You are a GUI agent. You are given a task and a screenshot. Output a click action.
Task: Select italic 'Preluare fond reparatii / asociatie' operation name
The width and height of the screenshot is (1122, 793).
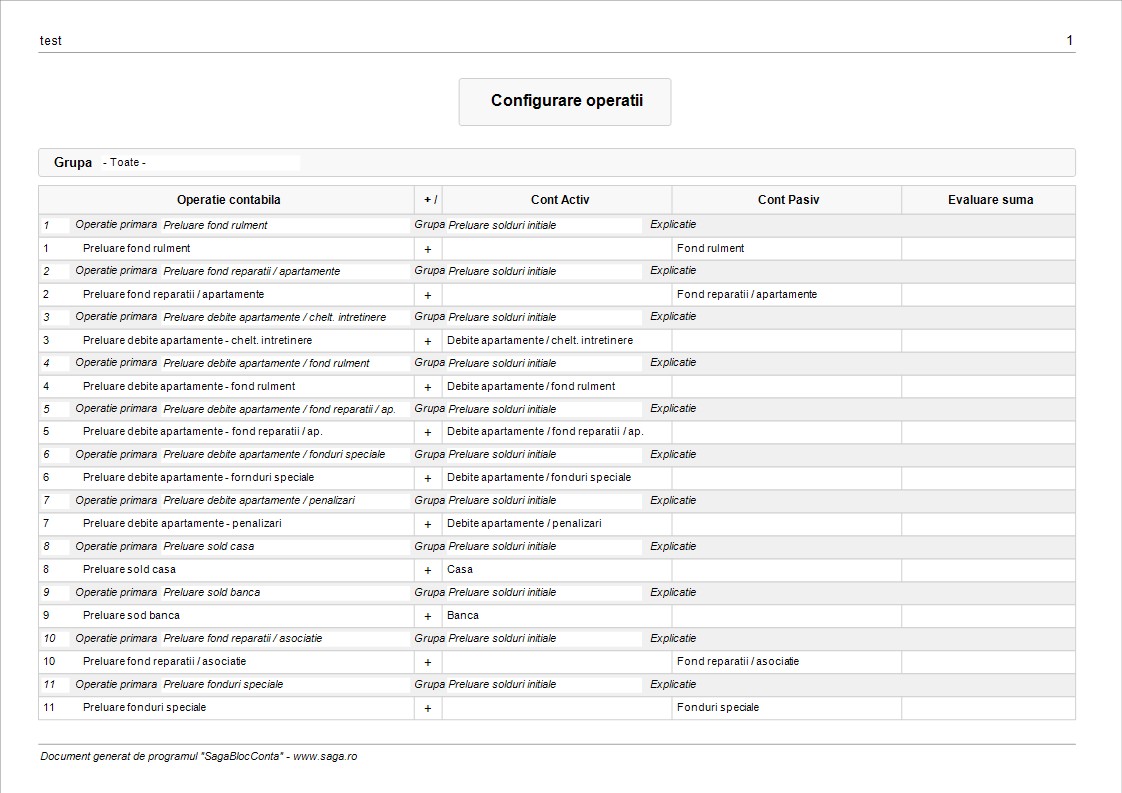[x=243, y=638]
